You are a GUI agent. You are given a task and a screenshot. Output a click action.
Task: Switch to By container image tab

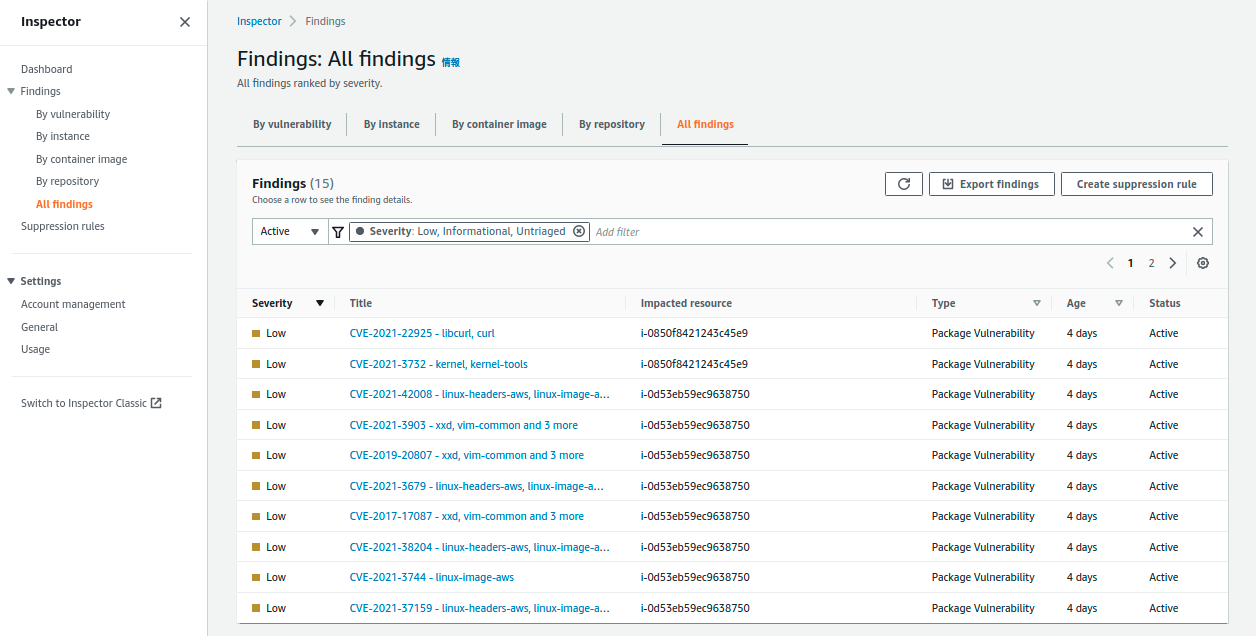pos(499,125)
